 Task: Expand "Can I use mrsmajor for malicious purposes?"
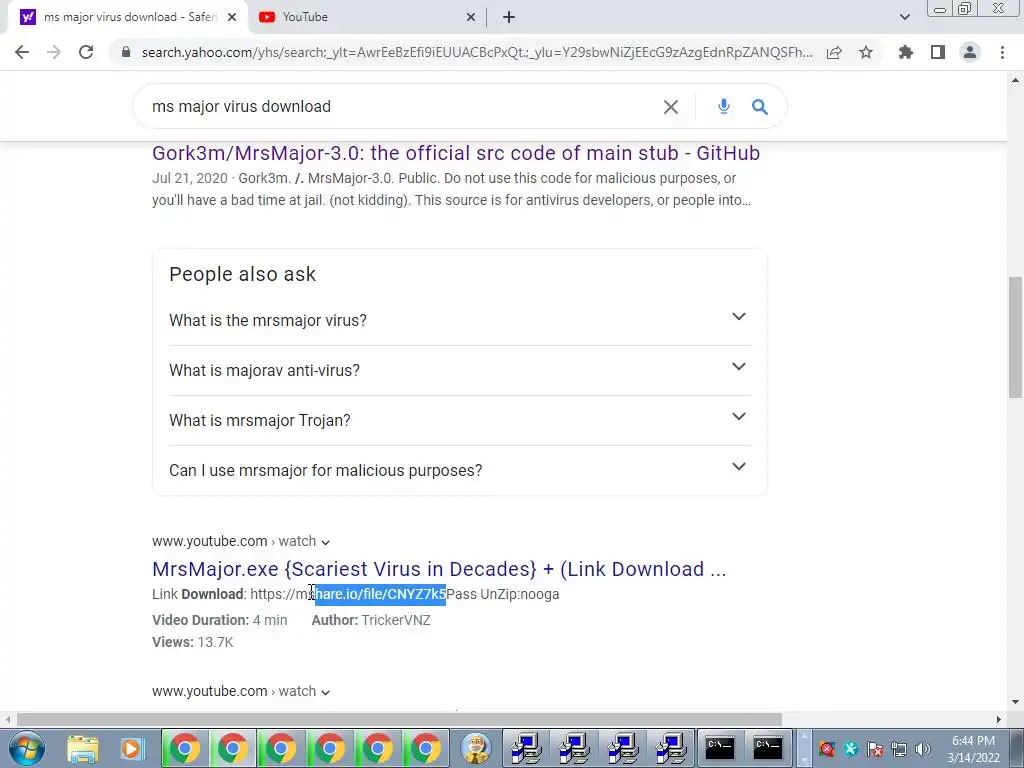click(x=460, y=470)
